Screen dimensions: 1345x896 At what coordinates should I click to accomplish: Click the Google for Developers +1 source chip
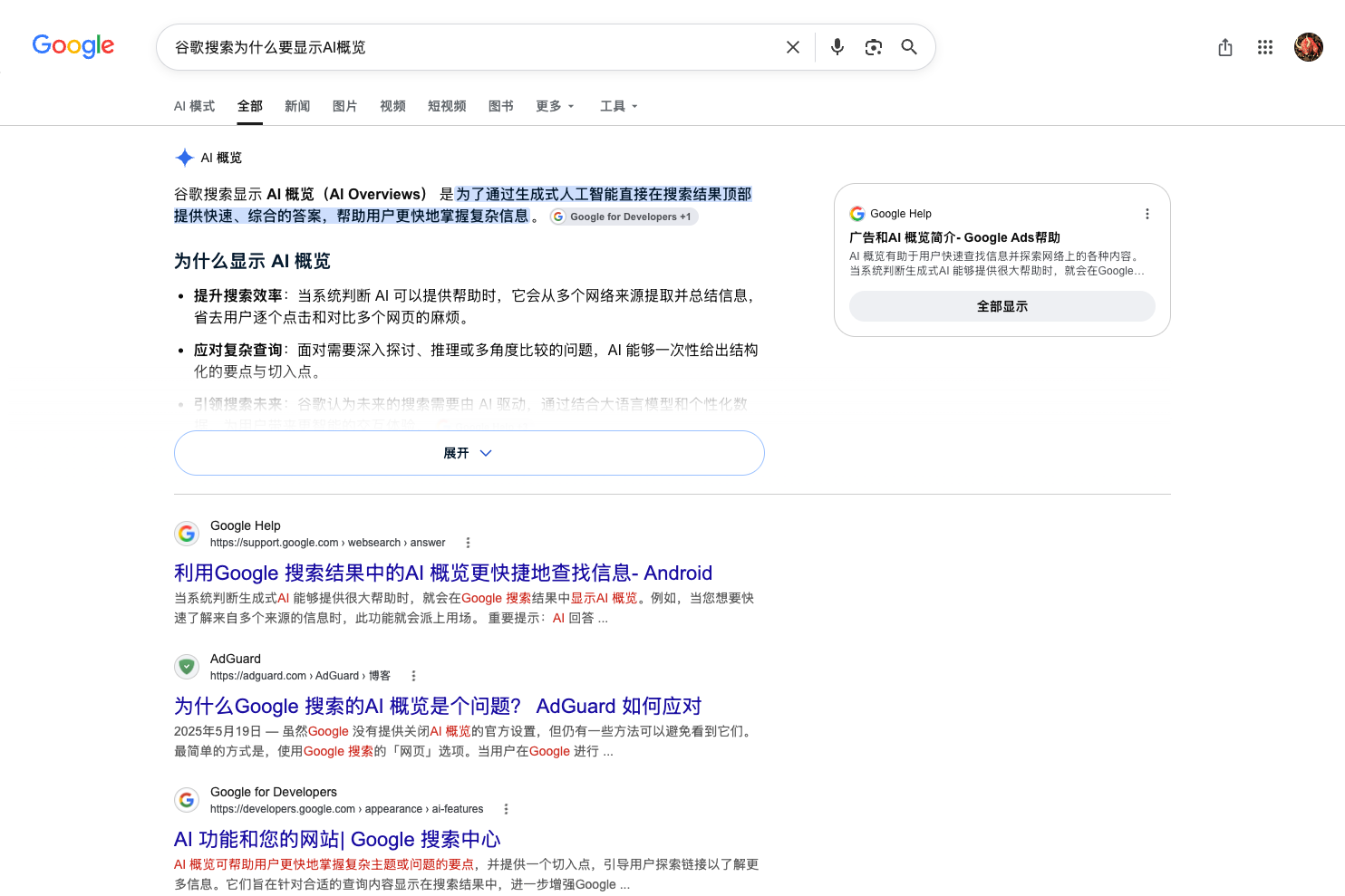point(624,217)
